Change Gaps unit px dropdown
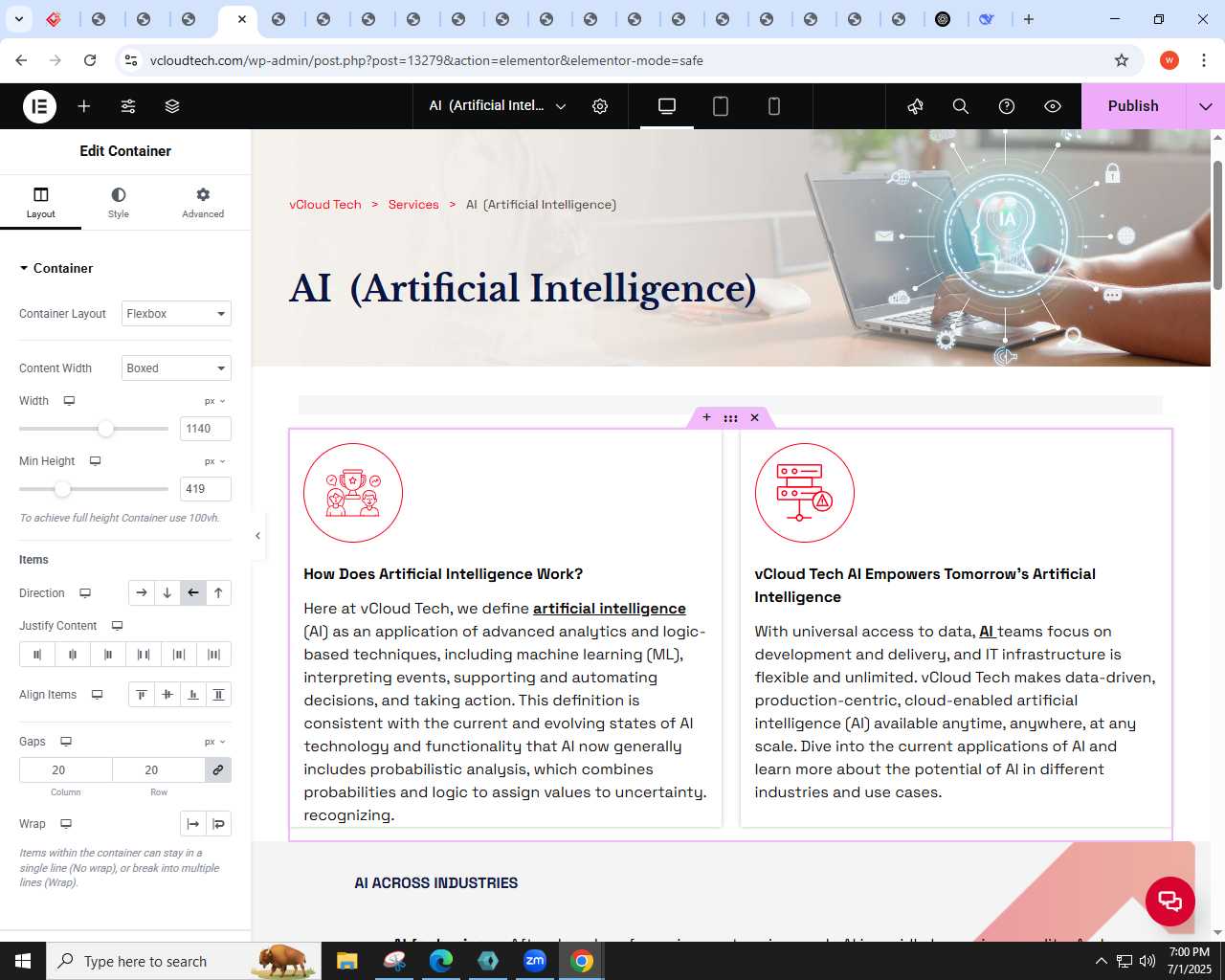Viewport: 1225px width, 980px height. pyautogui.click(x=215, y=742)
